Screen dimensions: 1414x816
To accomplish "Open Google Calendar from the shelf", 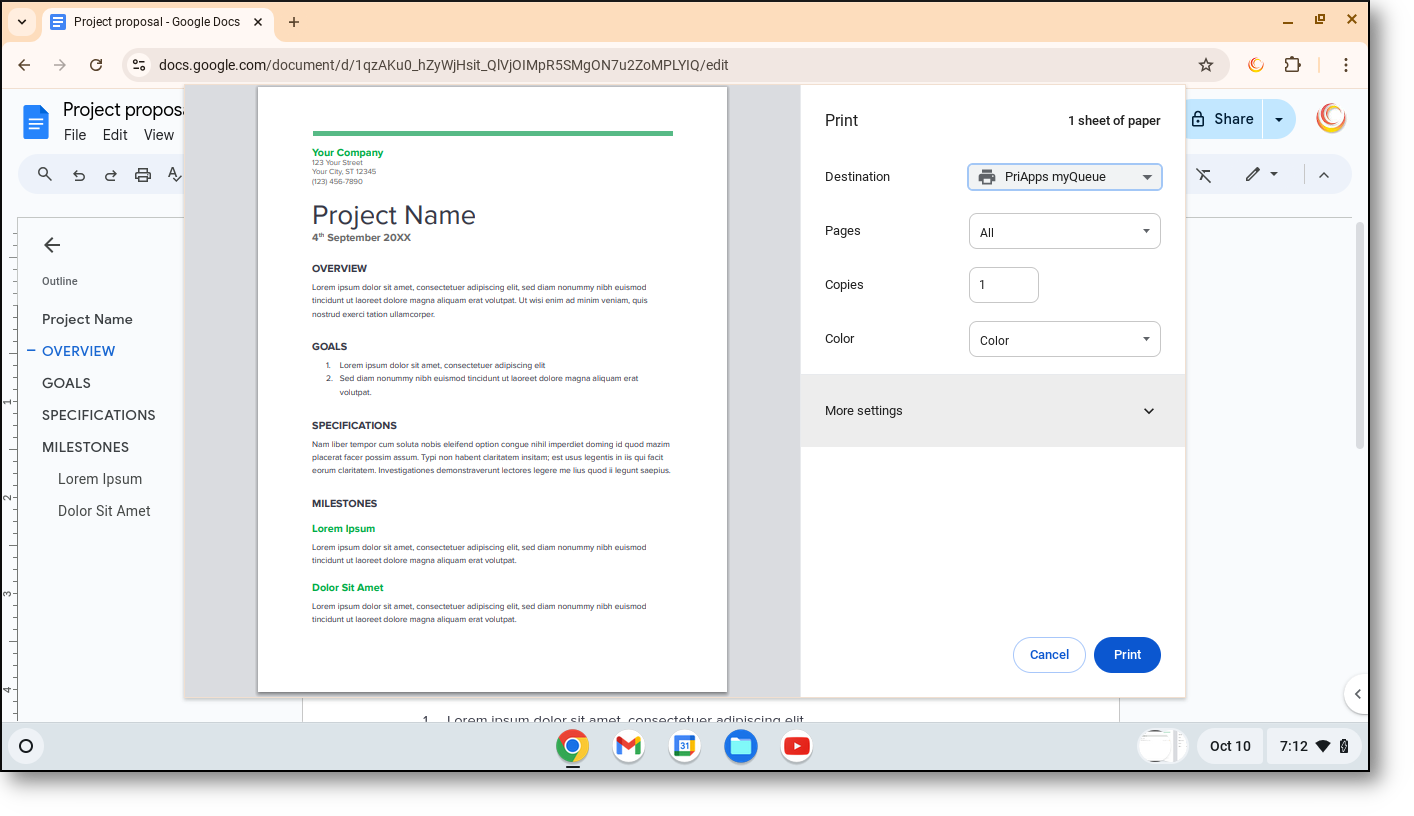I will (x=685, y=746).
